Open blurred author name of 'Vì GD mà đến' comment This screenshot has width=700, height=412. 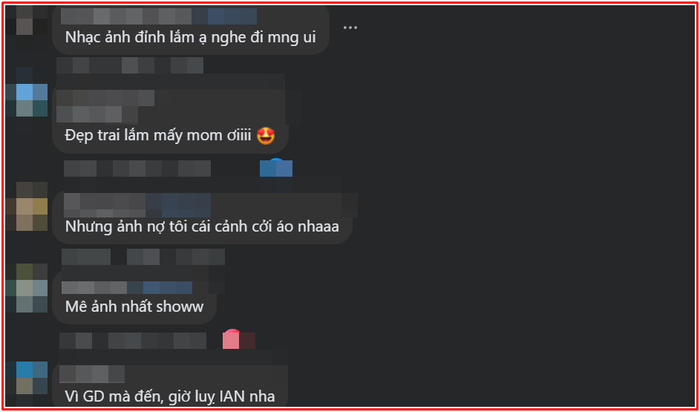click(x=92, y=374)
